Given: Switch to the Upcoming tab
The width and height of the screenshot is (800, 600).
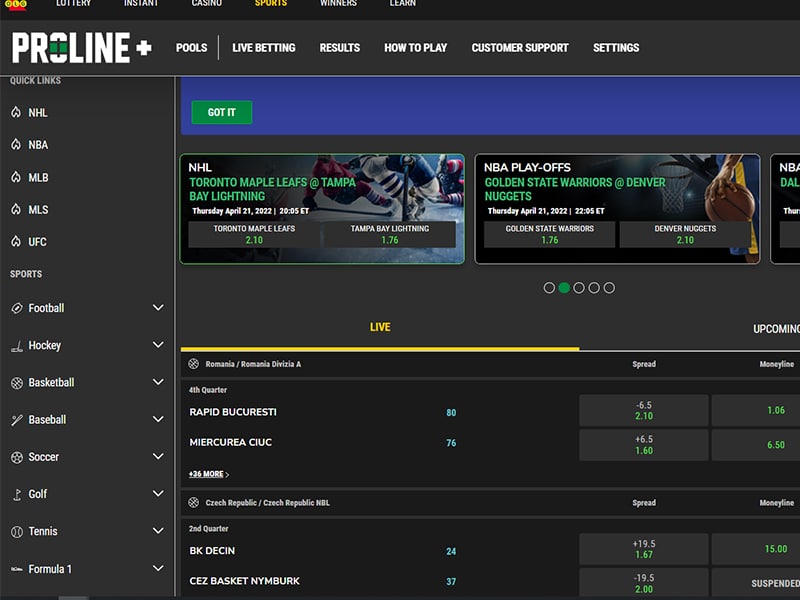Looking at the screenshot, I should click(x=776, y=329).
